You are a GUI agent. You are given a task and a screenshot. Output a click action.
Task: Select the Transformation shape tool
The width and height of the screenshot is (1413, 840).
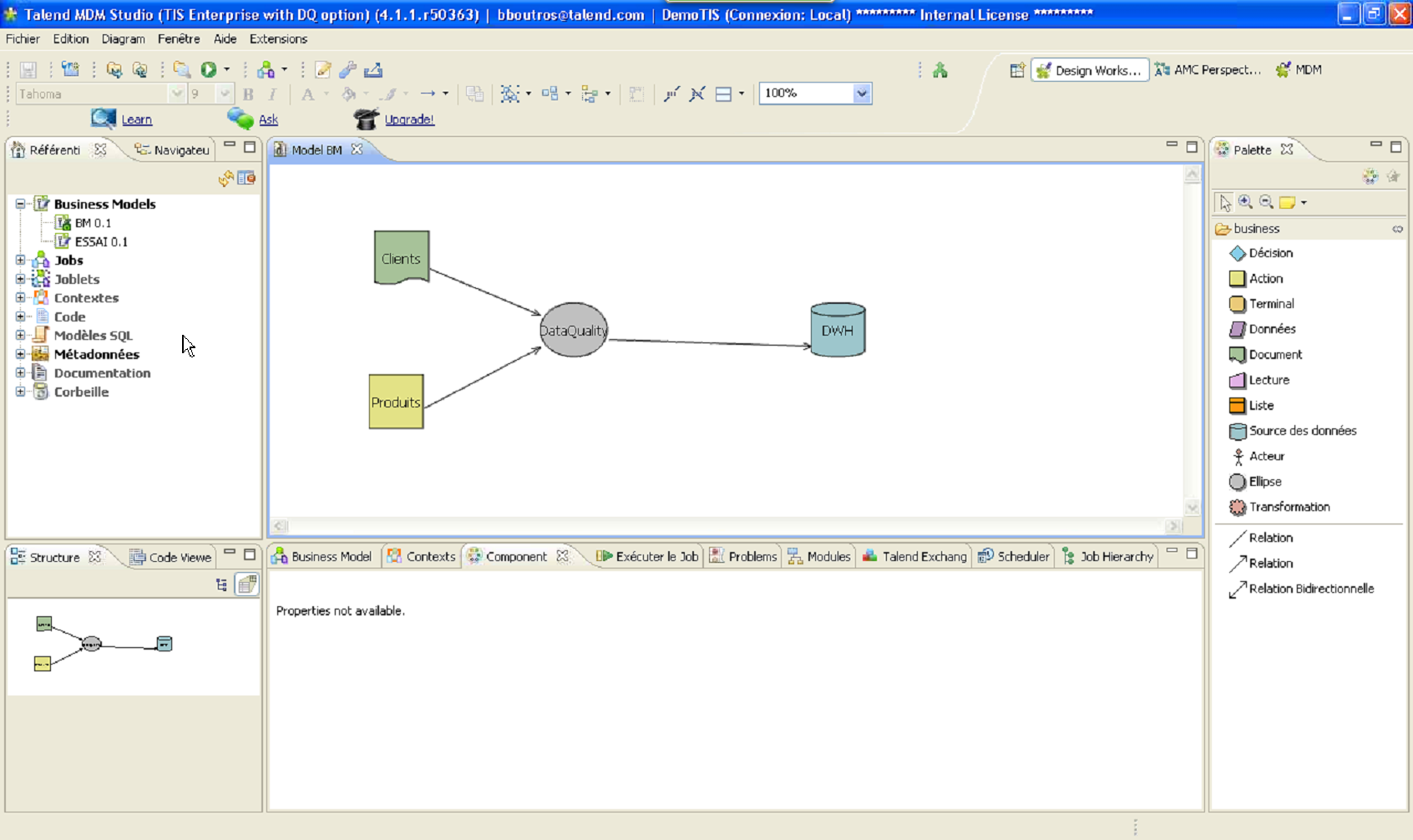pos(1279,507)
